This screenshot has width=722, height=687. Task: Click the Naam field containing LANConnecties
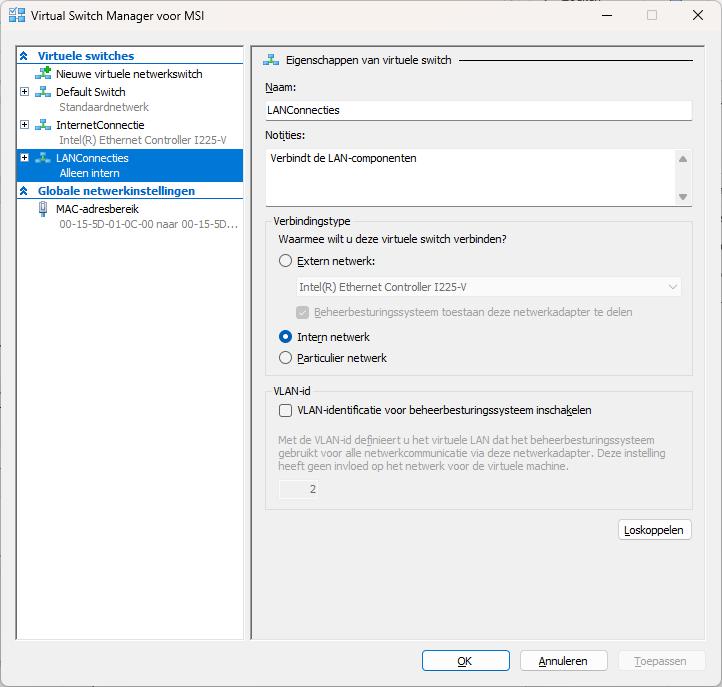pos(478,111)
